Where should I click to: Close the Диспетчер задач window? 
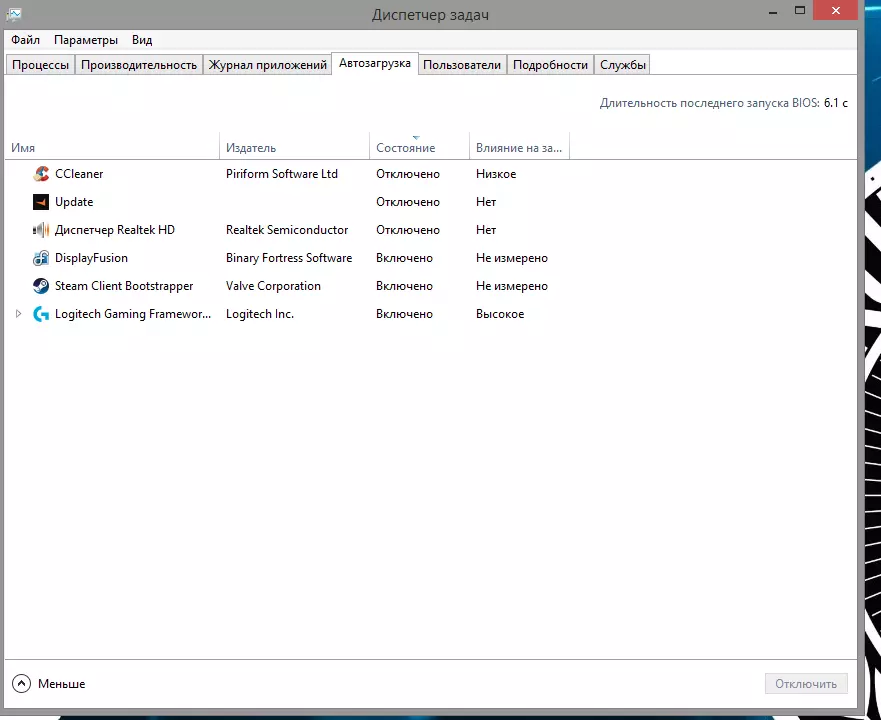click(x=835, y=11)
